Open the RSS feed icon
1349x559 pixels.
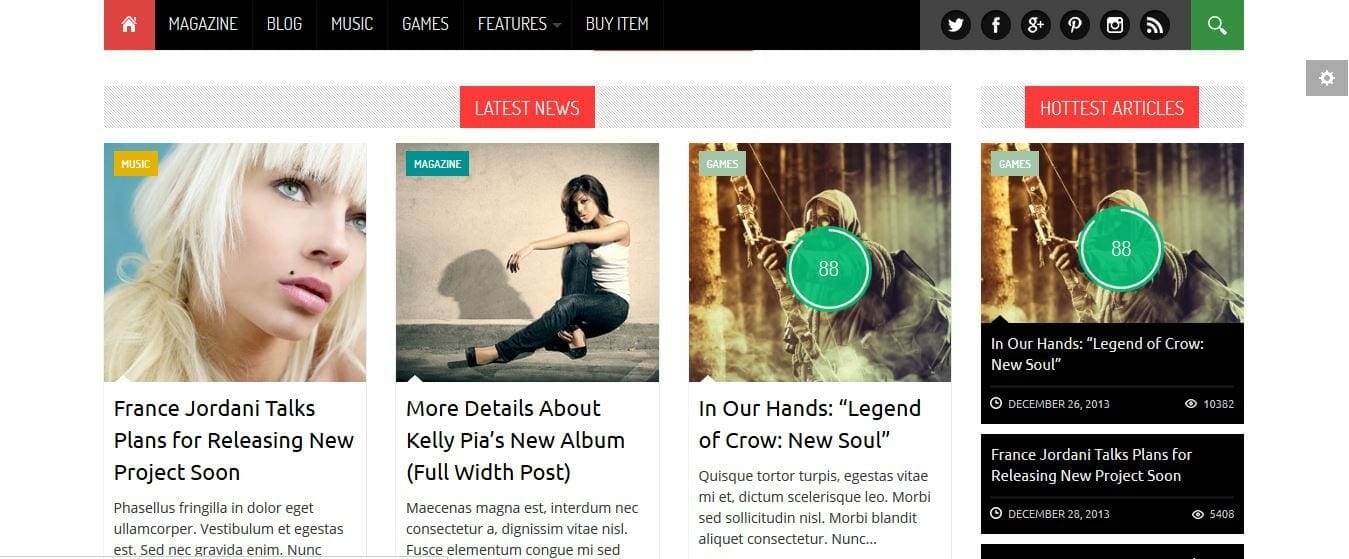click(1155, 25)
